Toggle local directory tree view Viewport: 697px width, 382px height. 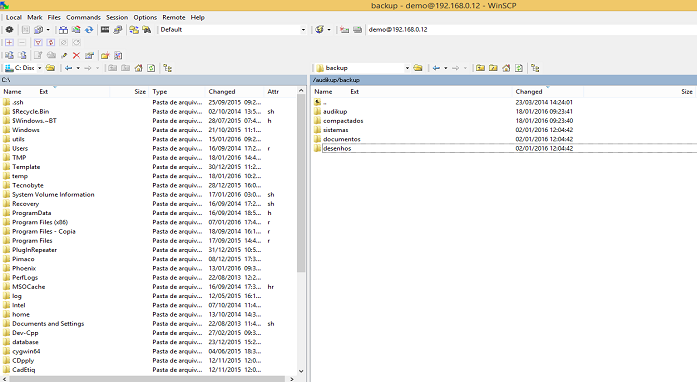(167, 68)
